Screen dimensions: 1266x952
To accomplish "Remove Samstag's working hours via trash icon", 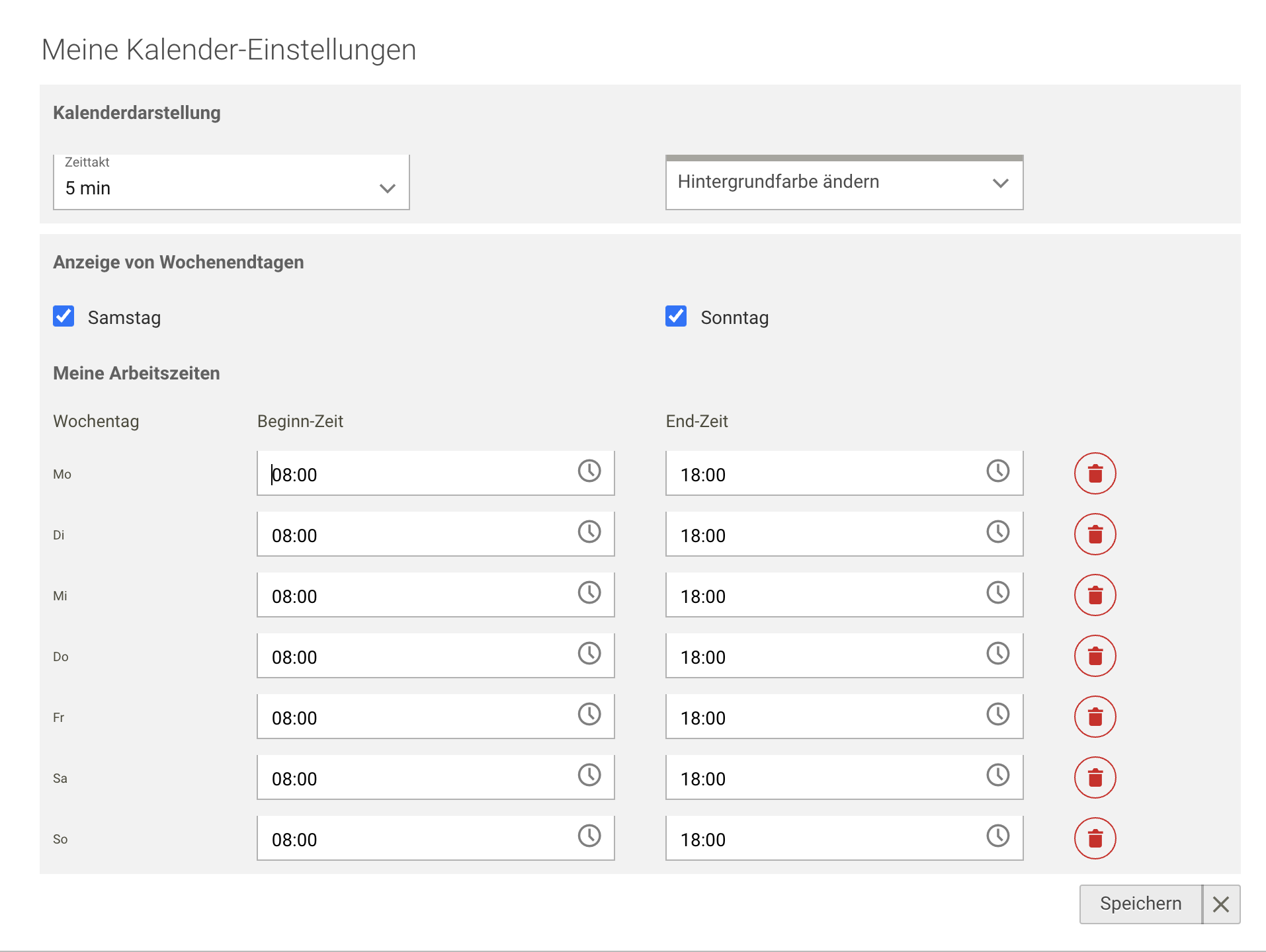I will point(1095,777).
